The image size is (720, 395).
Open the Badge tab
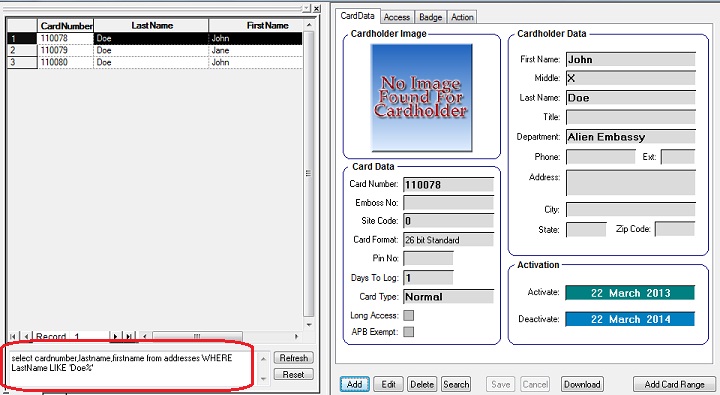click(430, 17)
